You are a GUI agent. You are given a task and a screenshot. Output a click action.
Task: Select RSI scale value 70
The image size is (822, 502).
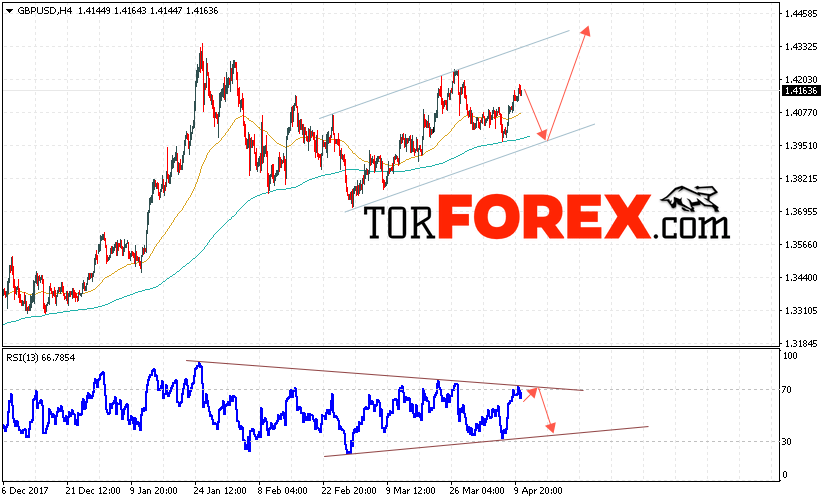[x=786, y=390]
